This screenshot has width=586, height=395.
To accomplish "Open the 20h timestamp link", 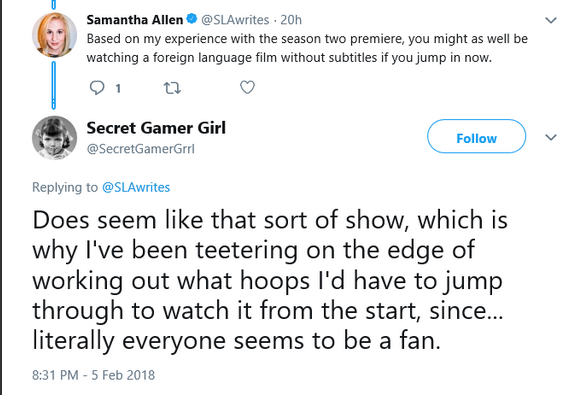I will 291,20.
